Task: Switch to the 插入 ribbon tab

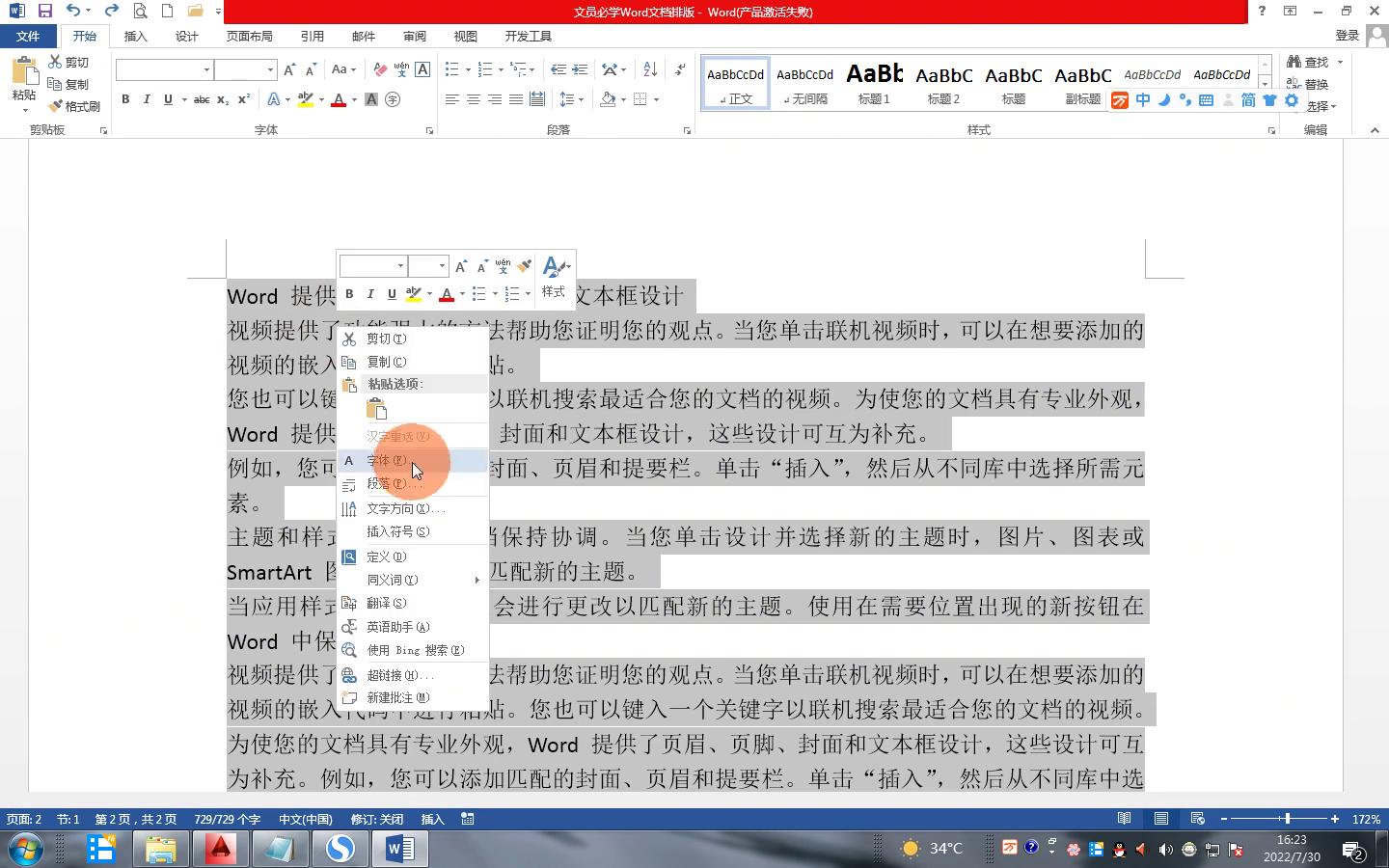Action: click(x=135, y=36)
